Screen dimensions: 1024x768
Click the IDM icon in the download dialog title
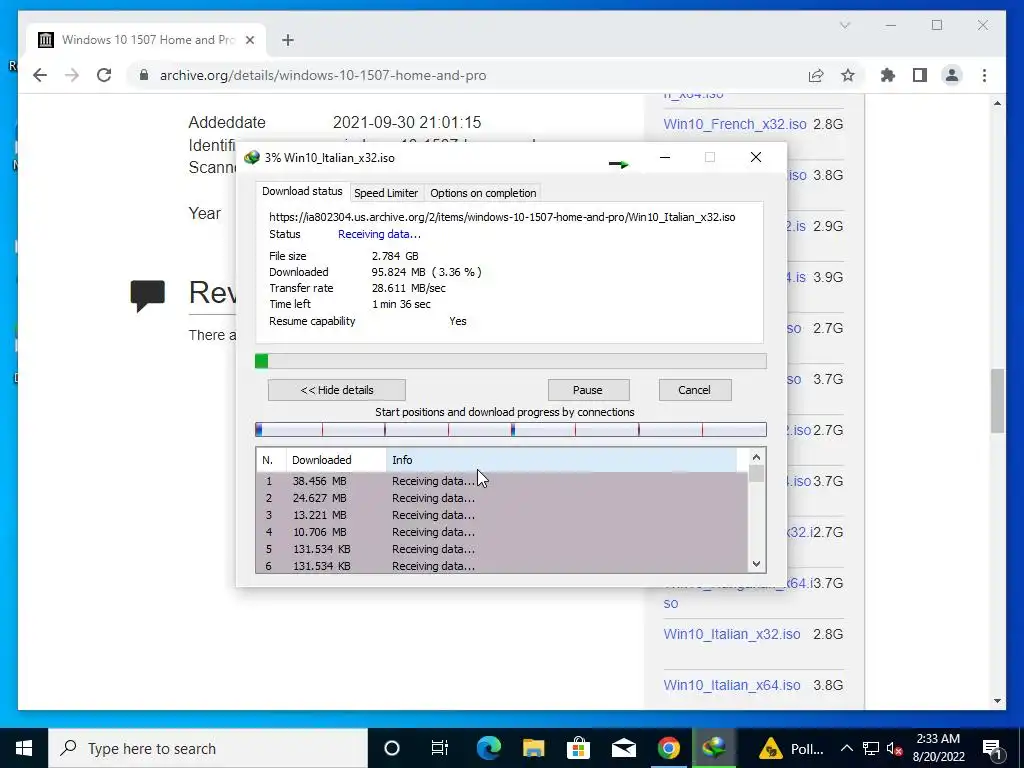251,157
